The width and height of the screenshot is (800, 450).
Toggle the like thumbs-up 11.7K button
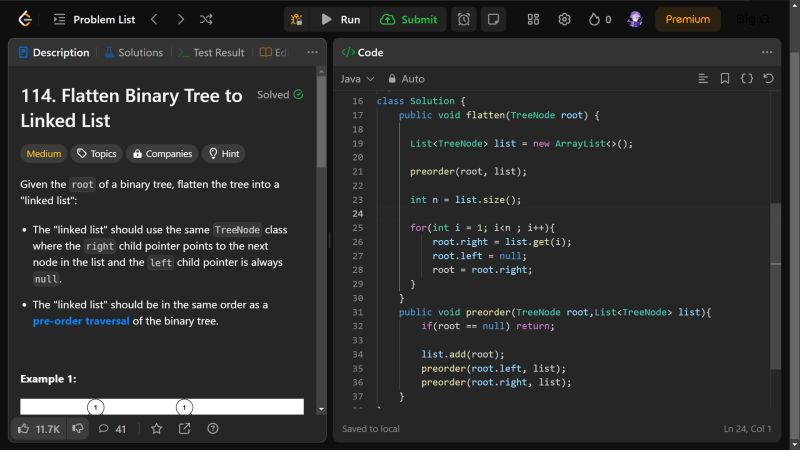(x=38, y=428)
